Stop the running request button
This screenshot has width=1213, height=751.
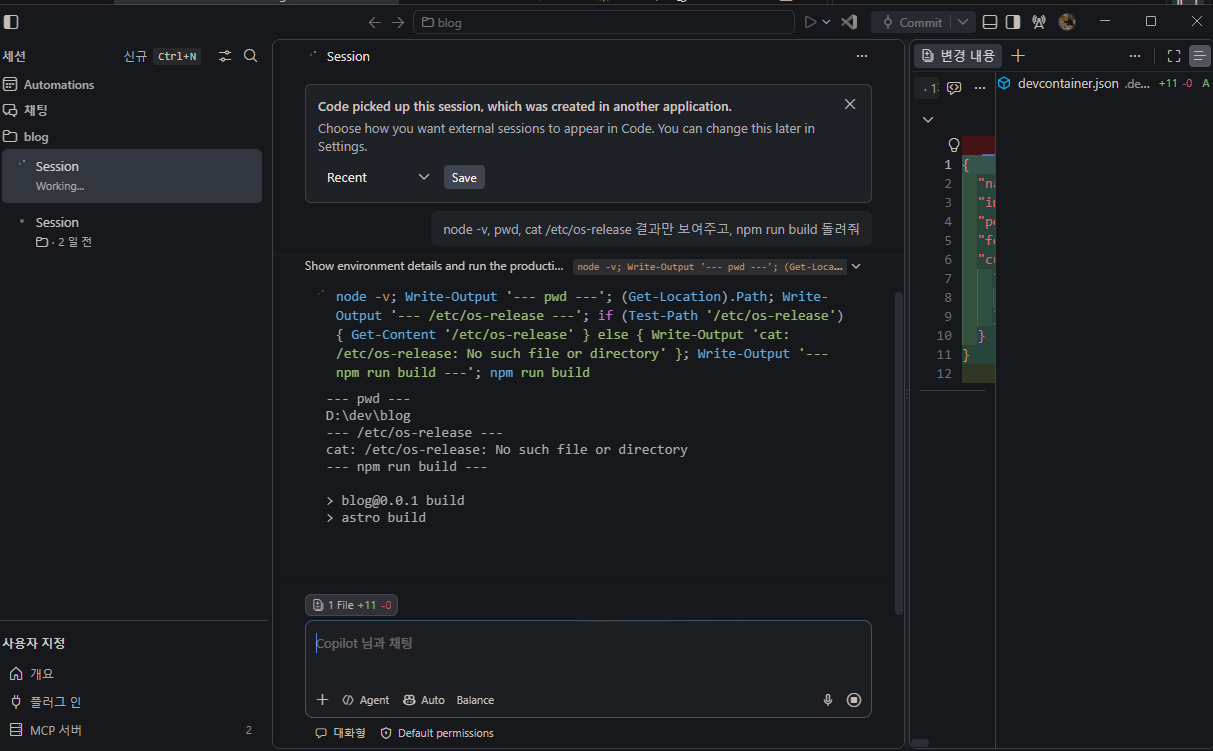[x=854, y=700]
